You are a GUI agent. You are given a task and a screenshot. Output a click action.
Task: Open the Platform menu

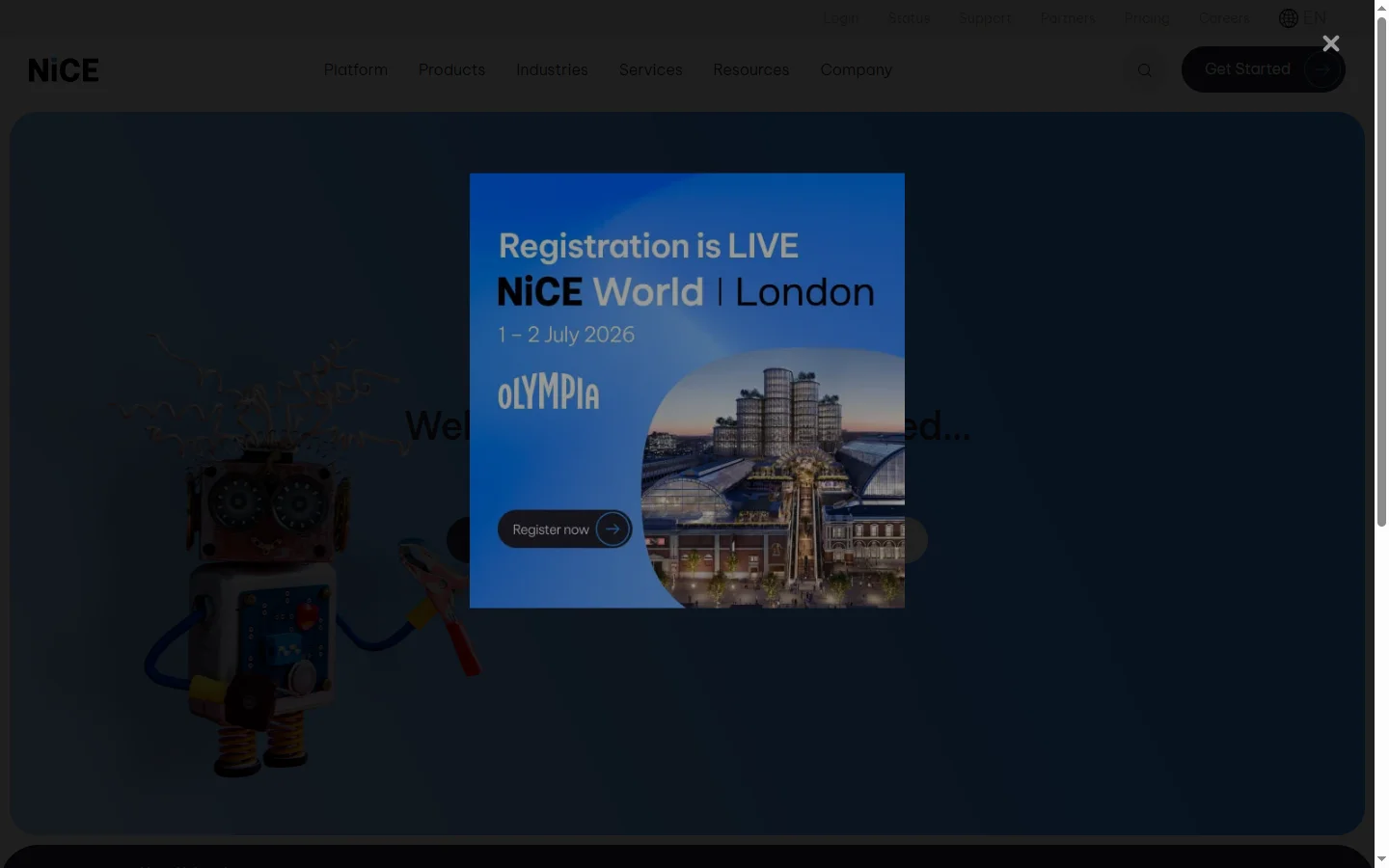(356, 69)
